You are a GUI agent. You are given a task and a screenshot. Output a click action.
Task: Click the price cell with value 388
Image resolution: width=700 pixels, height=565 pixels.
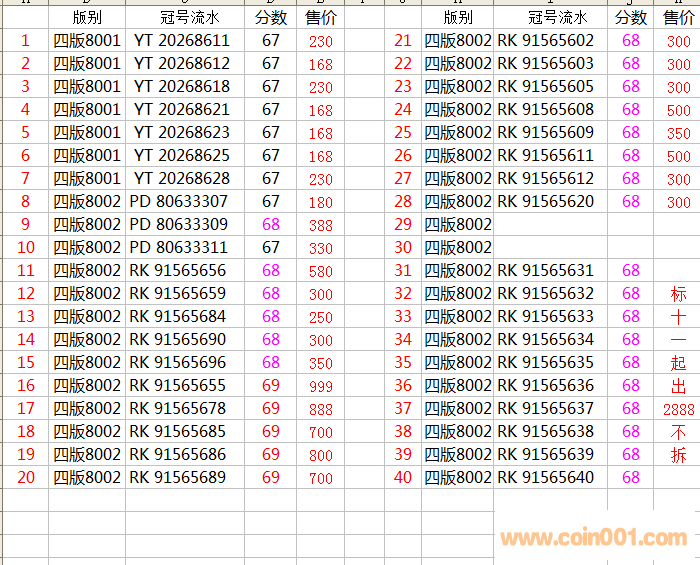320,225
